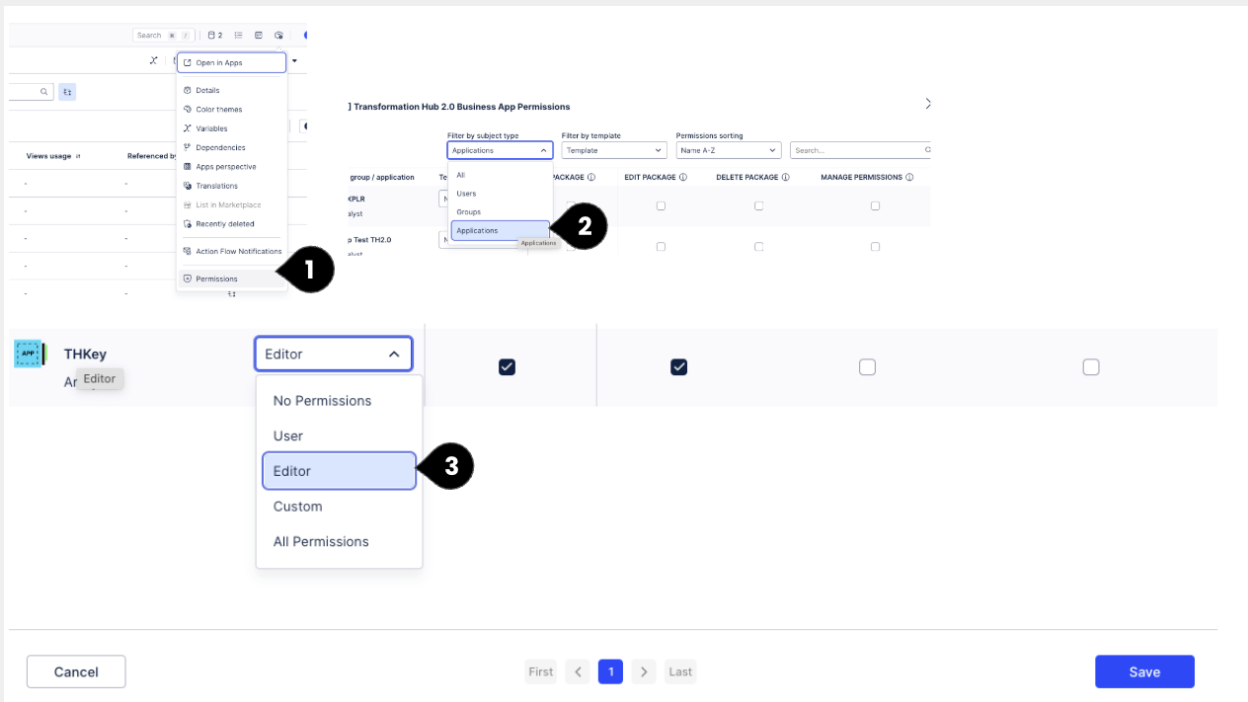Viewport: 1248px width, 702px height.
Task: Uncheck THKey's second checked permission checkbox
Action: tap(679, 367)
